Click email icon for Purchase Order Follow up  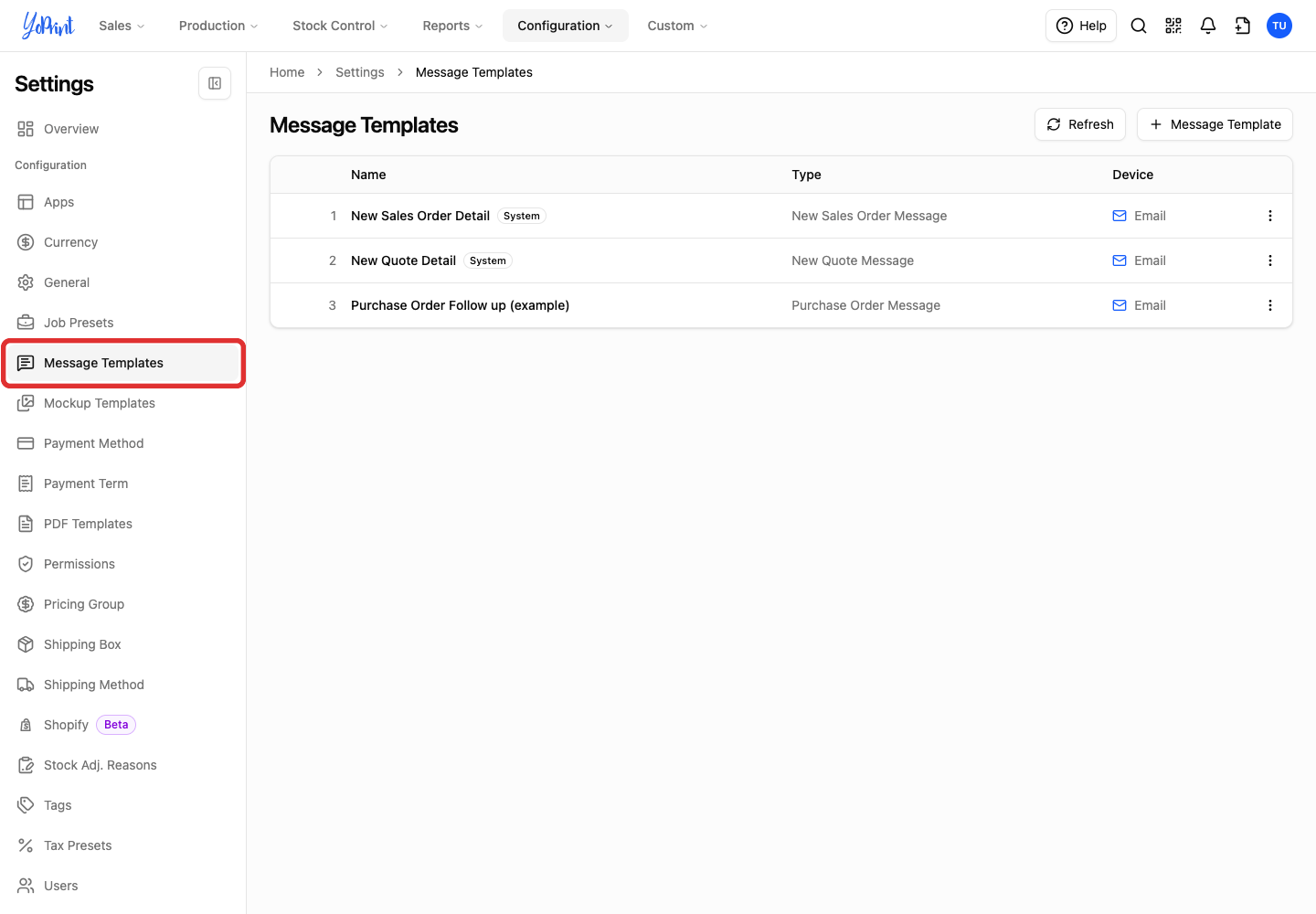tap(1120, 305)
